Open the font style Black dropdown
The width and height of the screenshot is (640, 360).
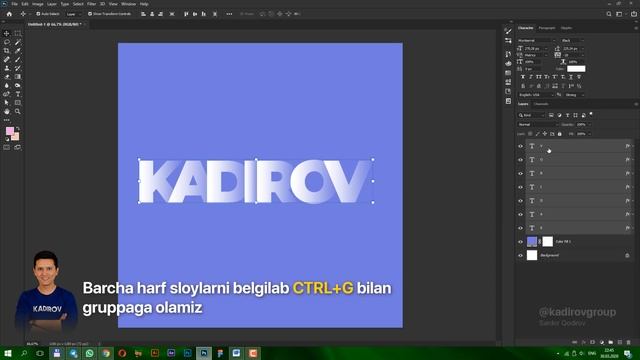[x=572, y=40]
